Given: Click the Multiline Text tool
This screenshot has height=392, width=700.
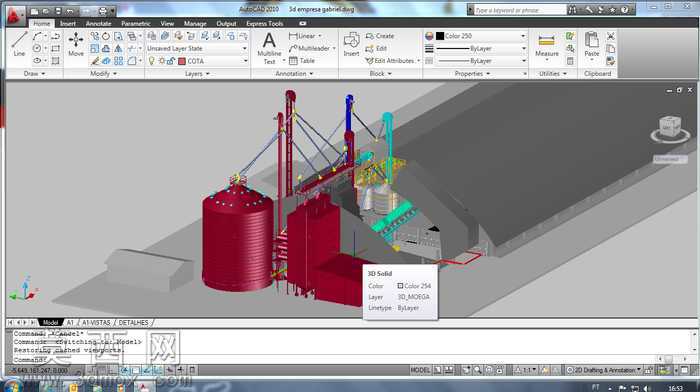Looking at the screenshot, I should pyautogui.click(x=269, y=48).
